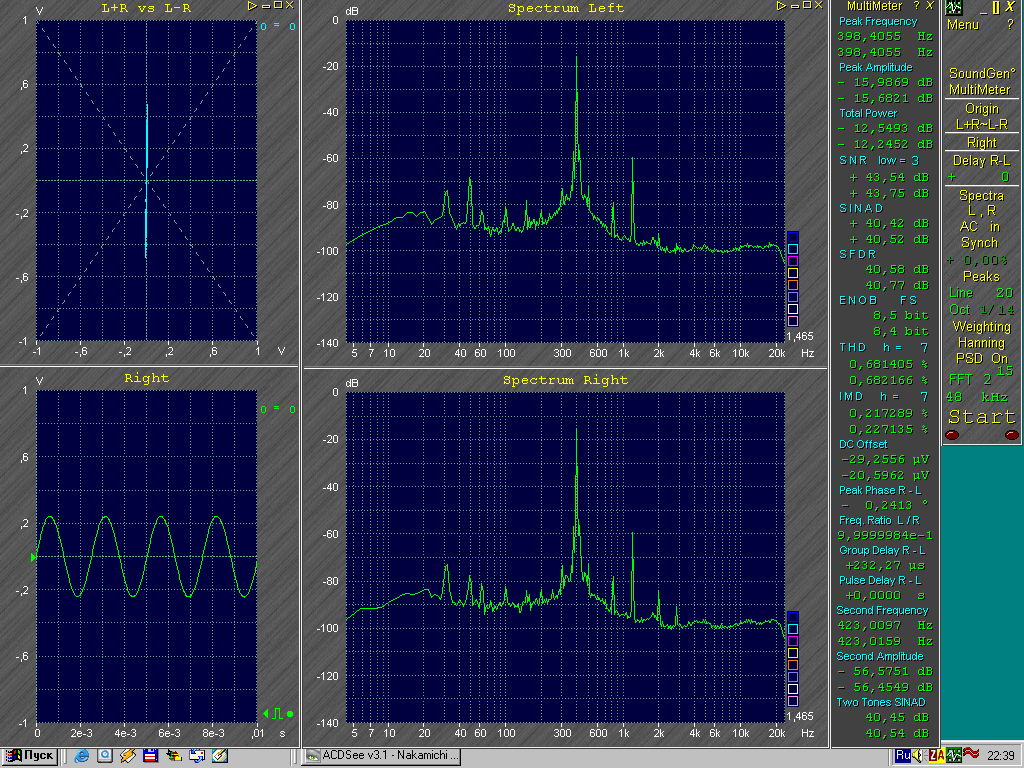Click the MultiMeter help question mark
Viewport: 1024px width, 768px height.
[x=915, y=7]
